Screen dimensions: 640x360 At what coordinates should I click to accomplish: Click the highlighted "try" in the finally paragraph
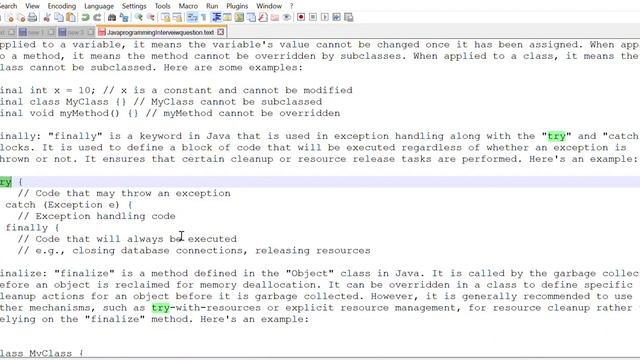556,136
